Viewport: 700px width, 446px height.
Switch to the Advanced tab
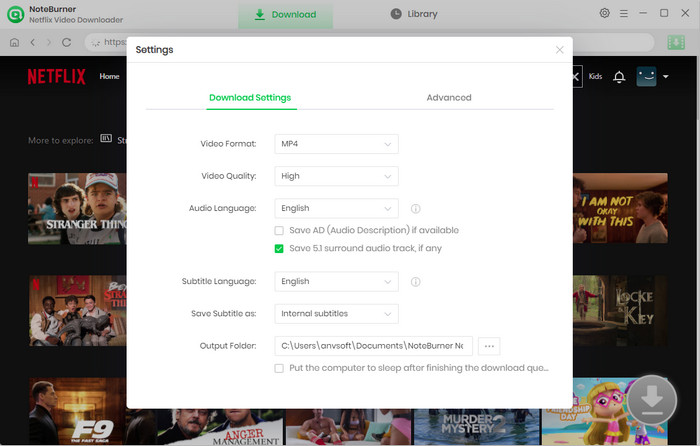[x=449, y=98]
